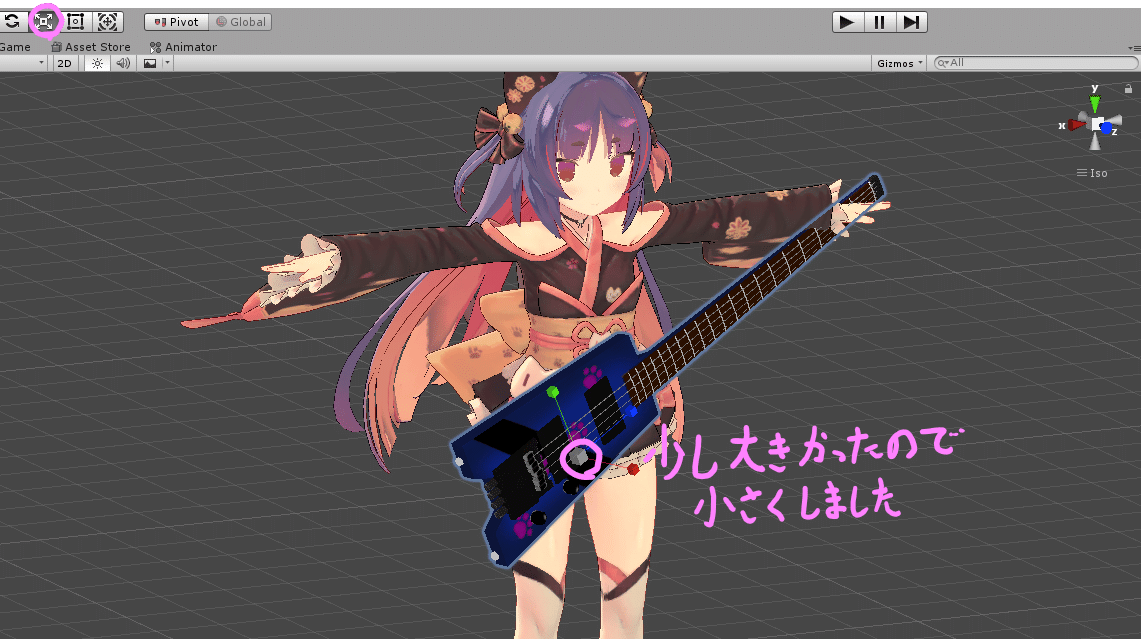Select the combined Move-Rotate-Scale tool
Viewport: 1141px width, 639px height.
(x=107, y=22)
